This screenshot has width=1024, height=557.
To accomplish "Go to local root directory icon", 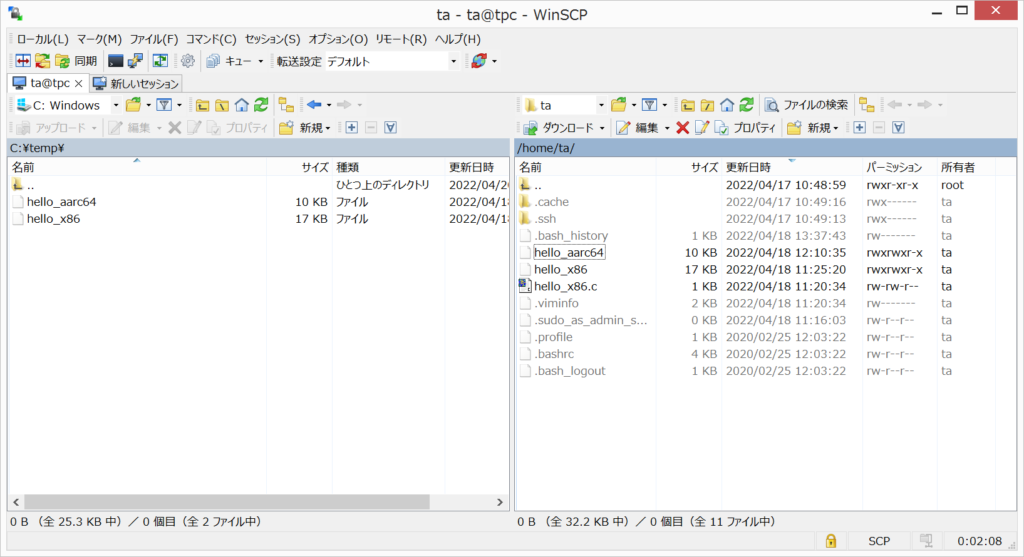I will click(222, 105).
